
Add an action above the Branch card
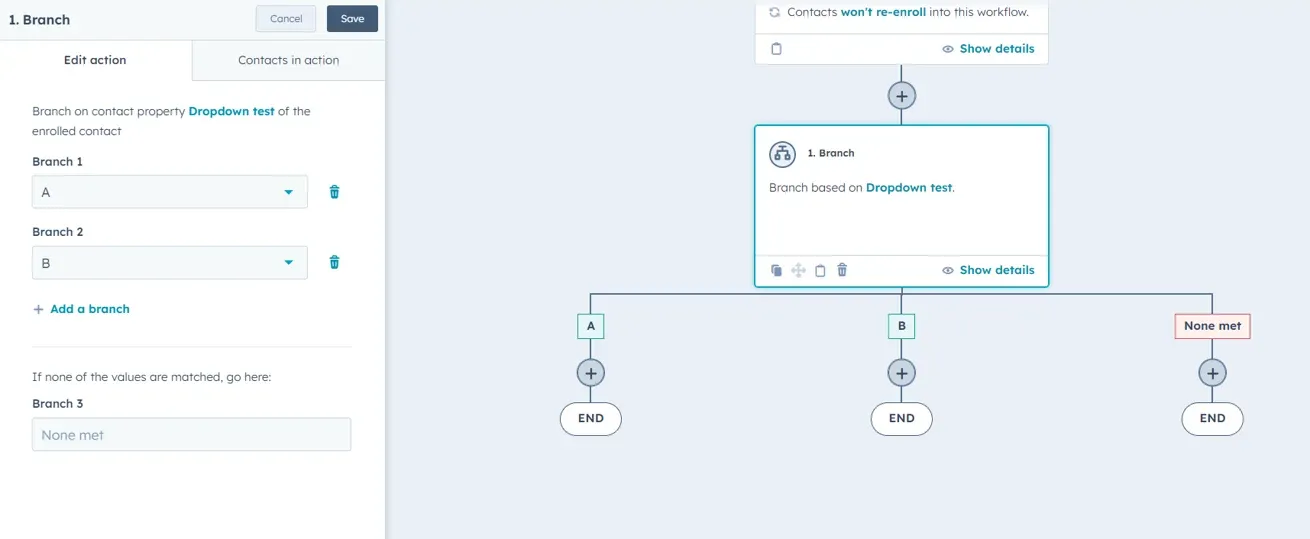click(x=901, y=96)
